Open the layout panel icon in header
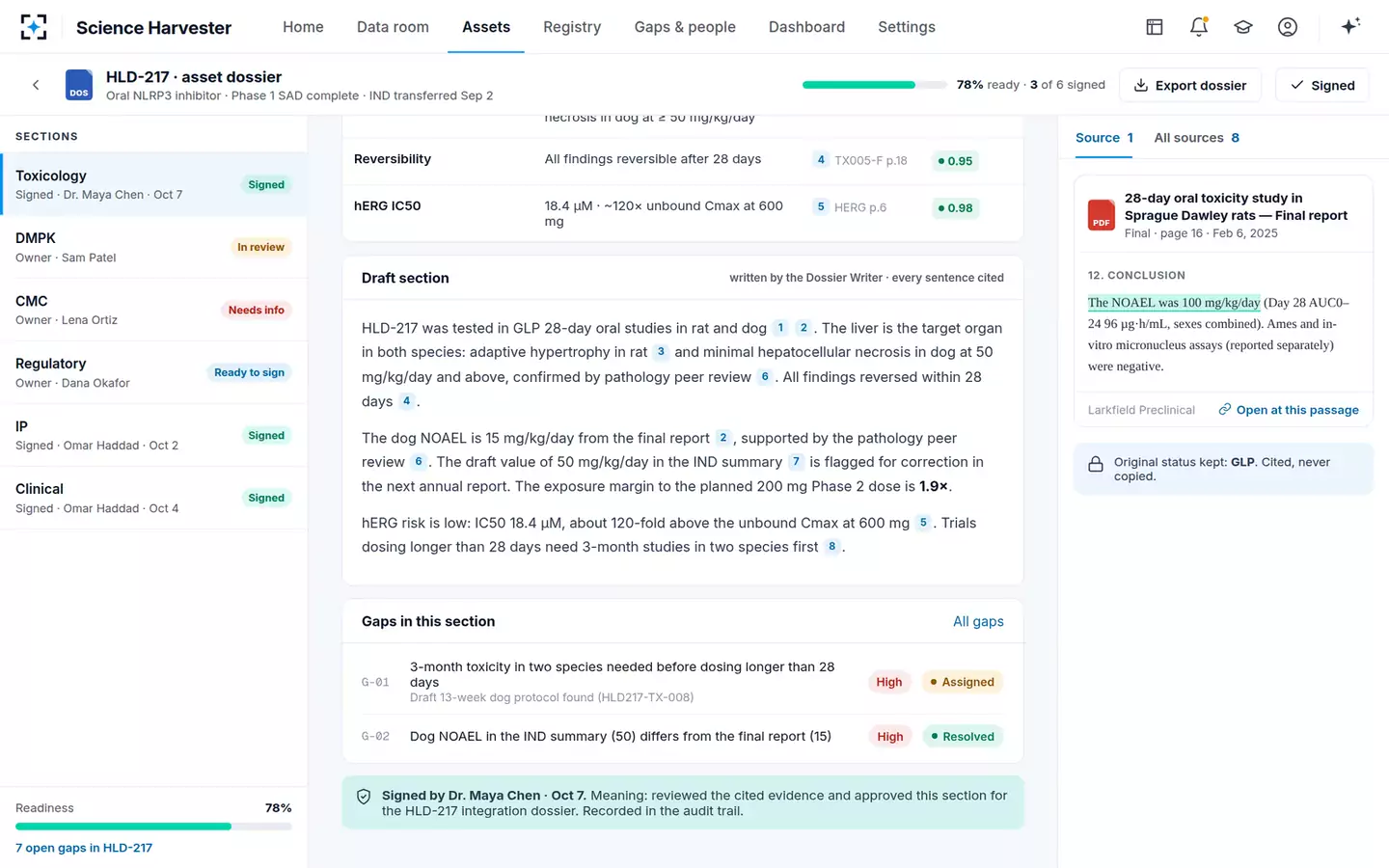Screen dimensions: 1389x868 (1155, 27)
